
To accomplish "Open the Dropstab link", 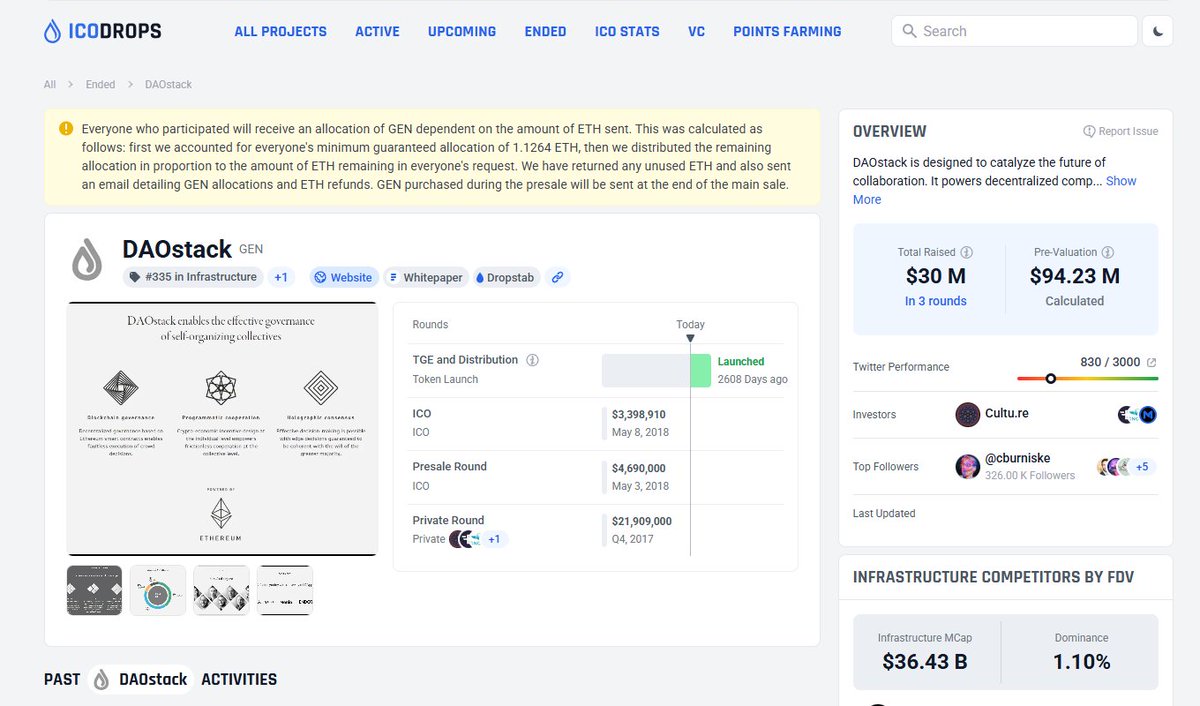I will pos(506,277).
